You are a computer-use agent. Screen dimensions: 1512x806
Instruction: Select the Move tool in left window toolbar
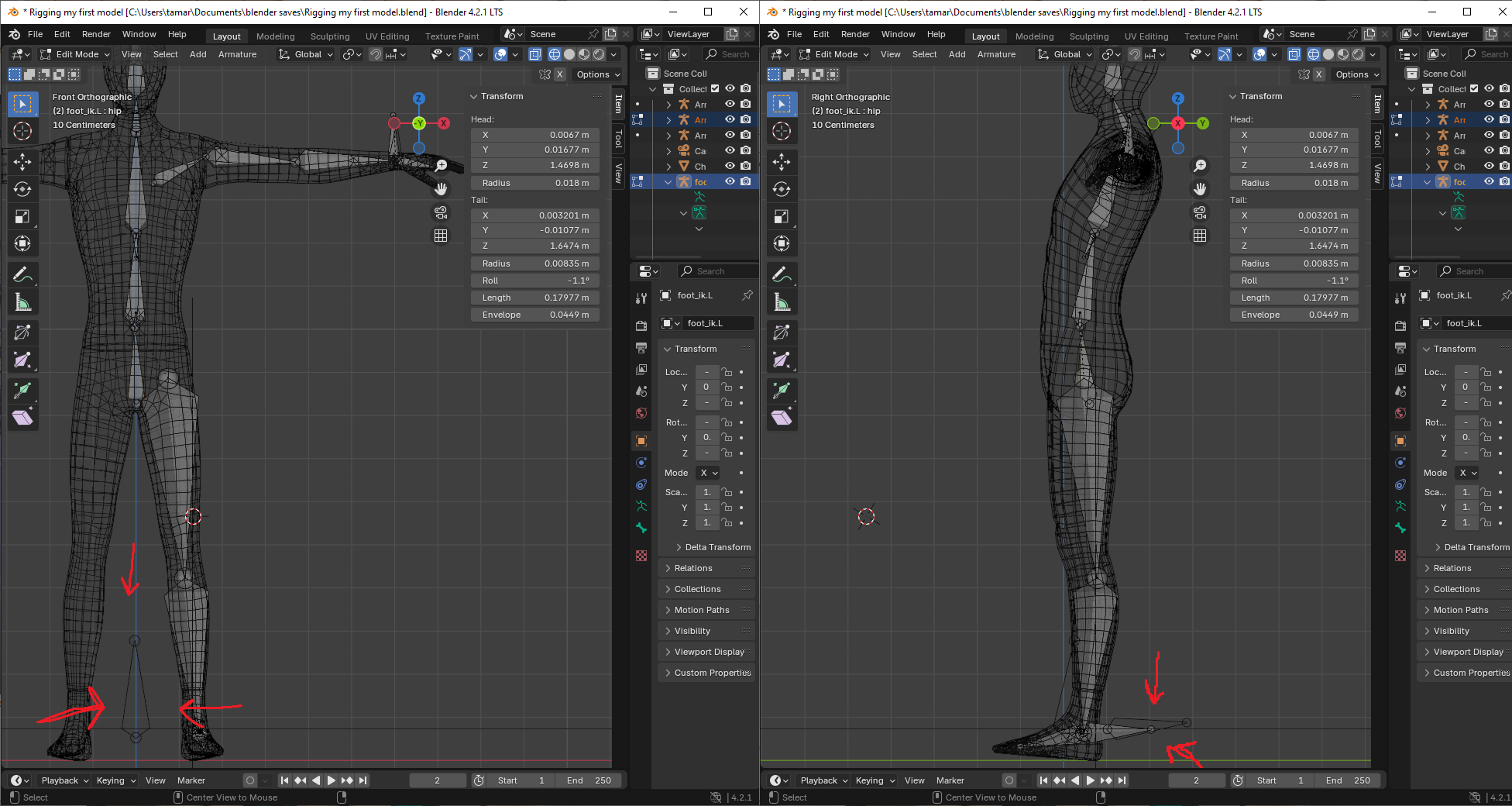(22, 161)
